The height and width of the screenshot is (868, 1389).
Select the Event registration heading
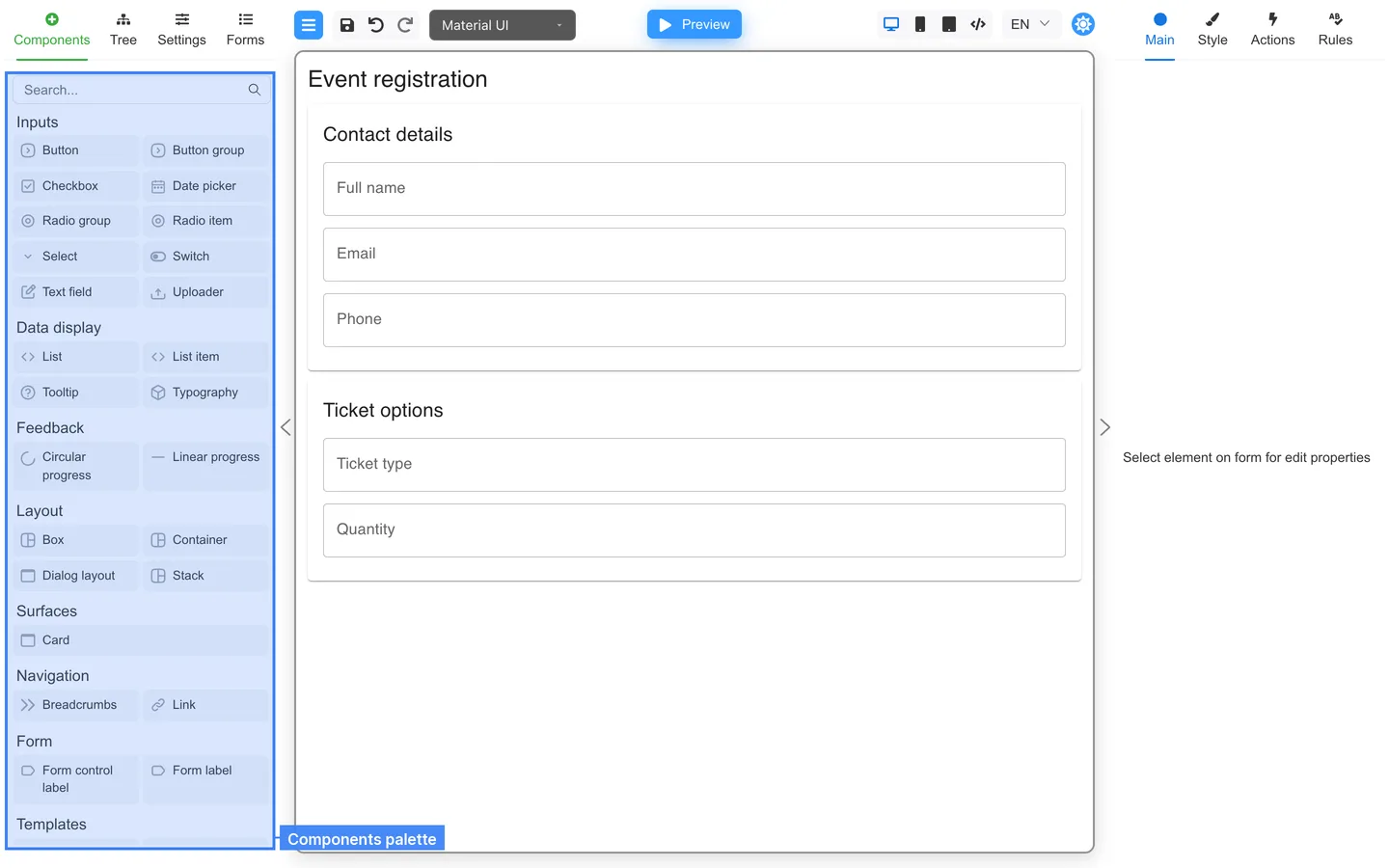[397, 79]
